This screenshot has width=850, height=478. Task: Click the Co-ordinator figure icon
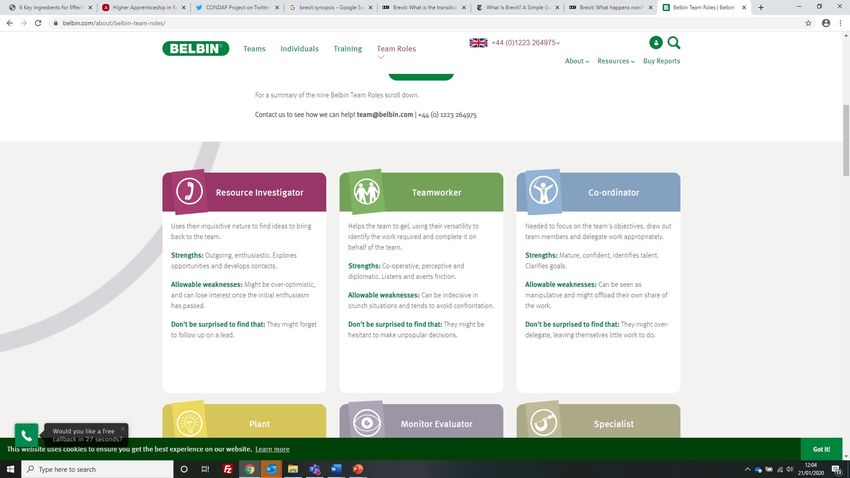pos(543,191)
